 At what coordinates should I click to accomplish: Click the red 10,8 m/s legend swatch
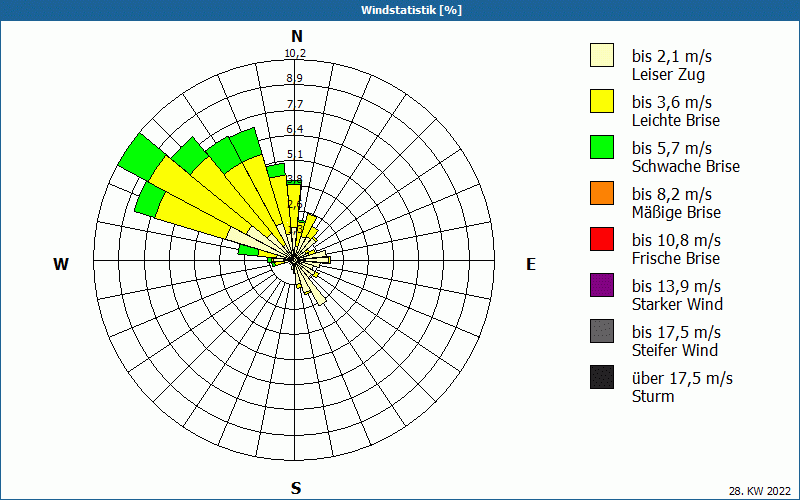[602, 239]
